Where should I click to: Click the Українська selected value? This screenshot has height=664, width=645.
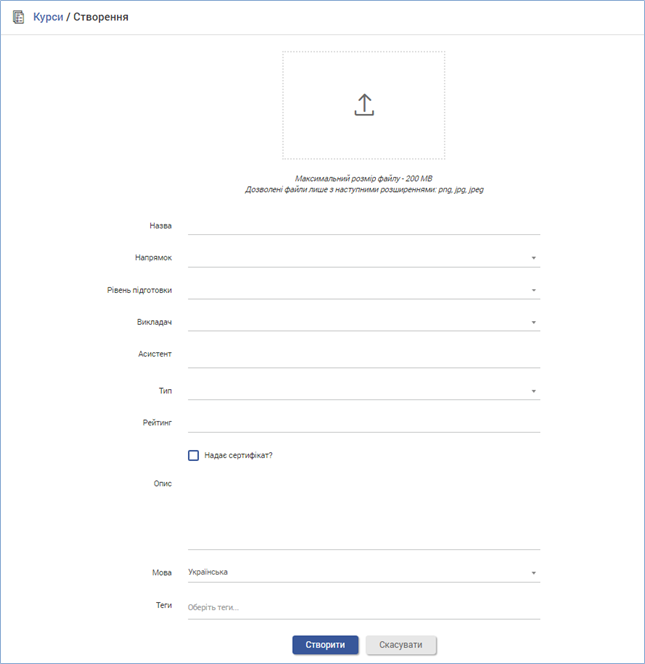pyautogui.click(x=208, y=572)
